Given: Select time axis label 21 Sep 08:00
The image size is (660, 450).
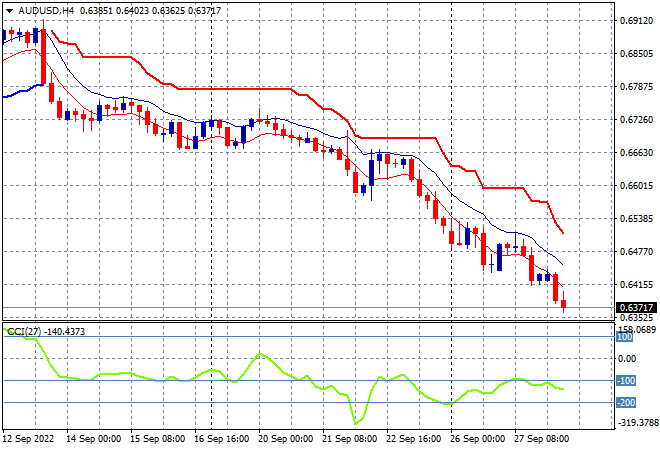Looking at the screenshot, I should click(349, 439).
